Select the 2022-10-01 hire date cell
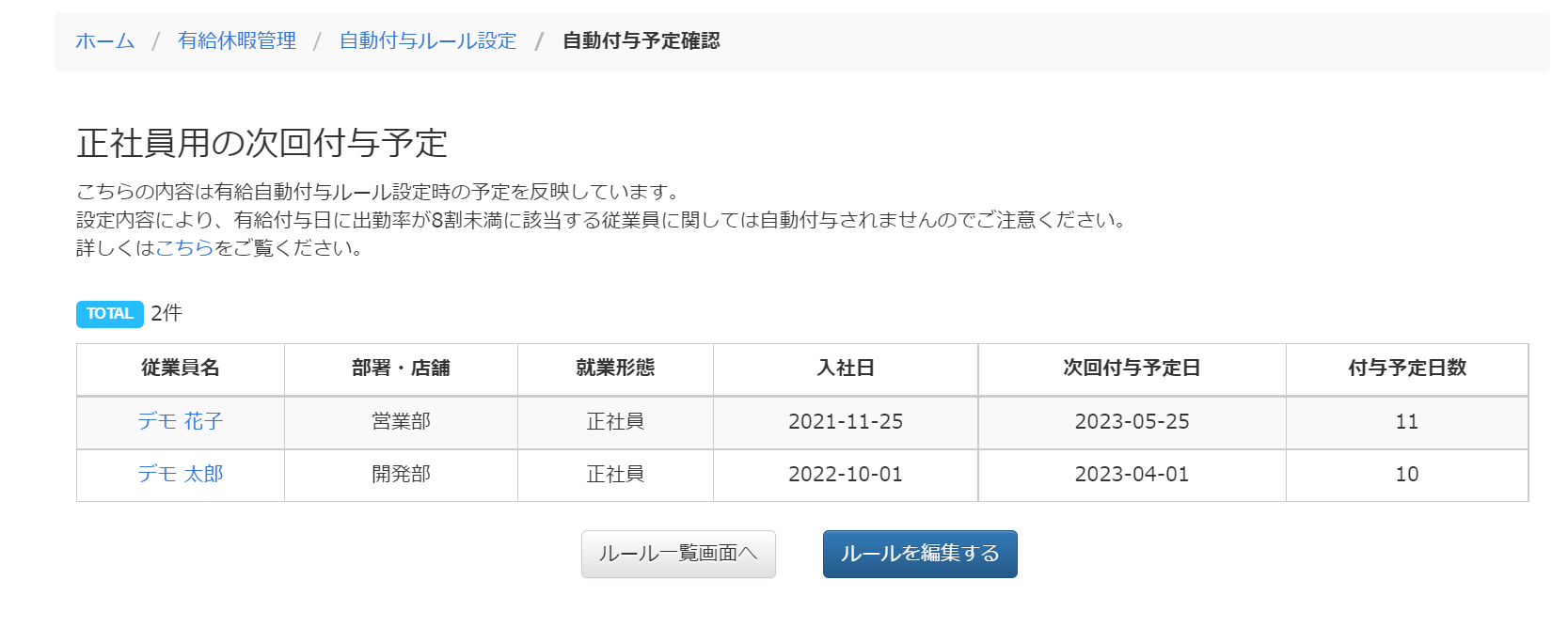 click(846, 475)
